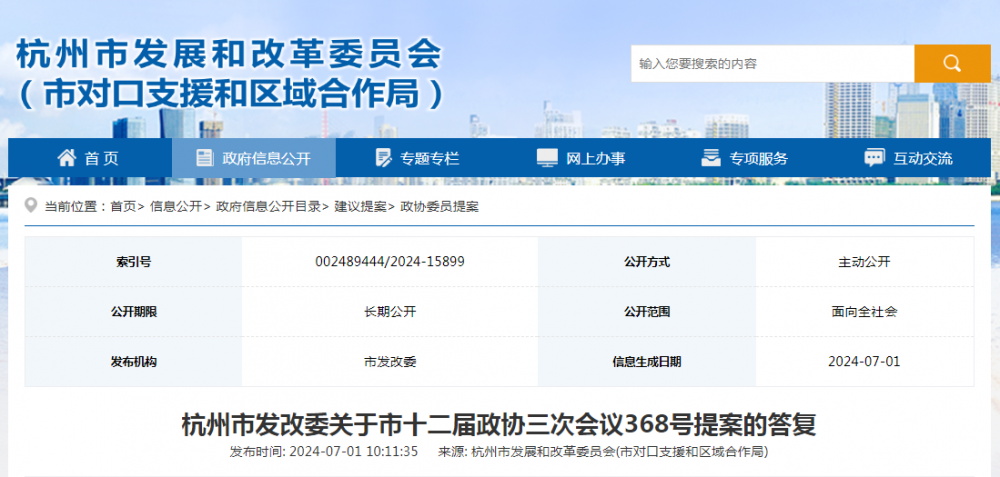
Task: Click the publish time 2024-07-01 10:11:35
Action: click(324, 452)
